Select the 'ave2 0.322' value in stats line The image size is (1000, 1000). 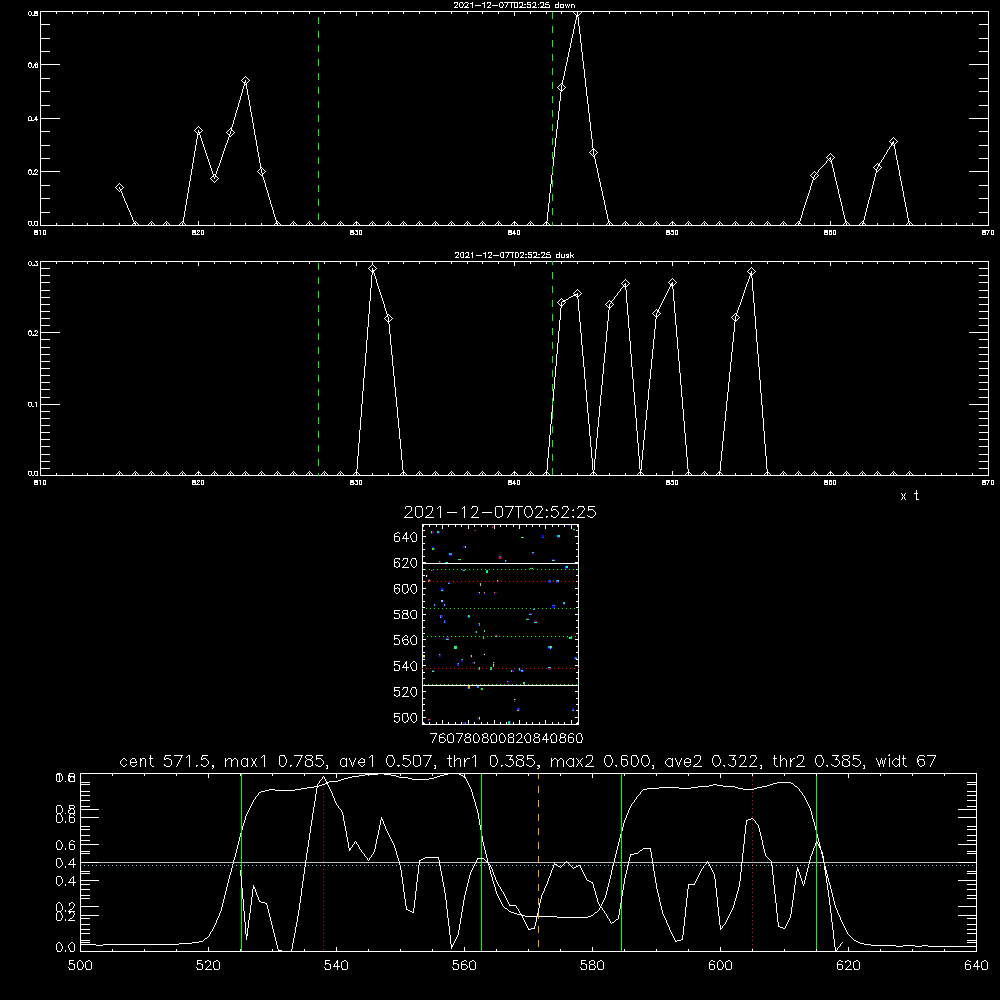pos(712,761)
